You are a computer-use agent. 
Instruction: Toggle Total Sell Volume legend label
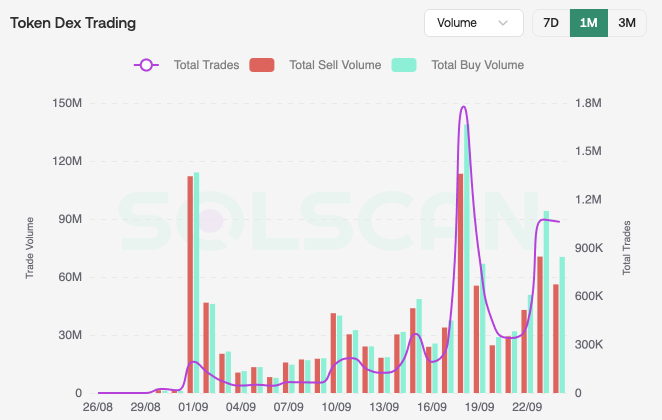pos(335,65)
